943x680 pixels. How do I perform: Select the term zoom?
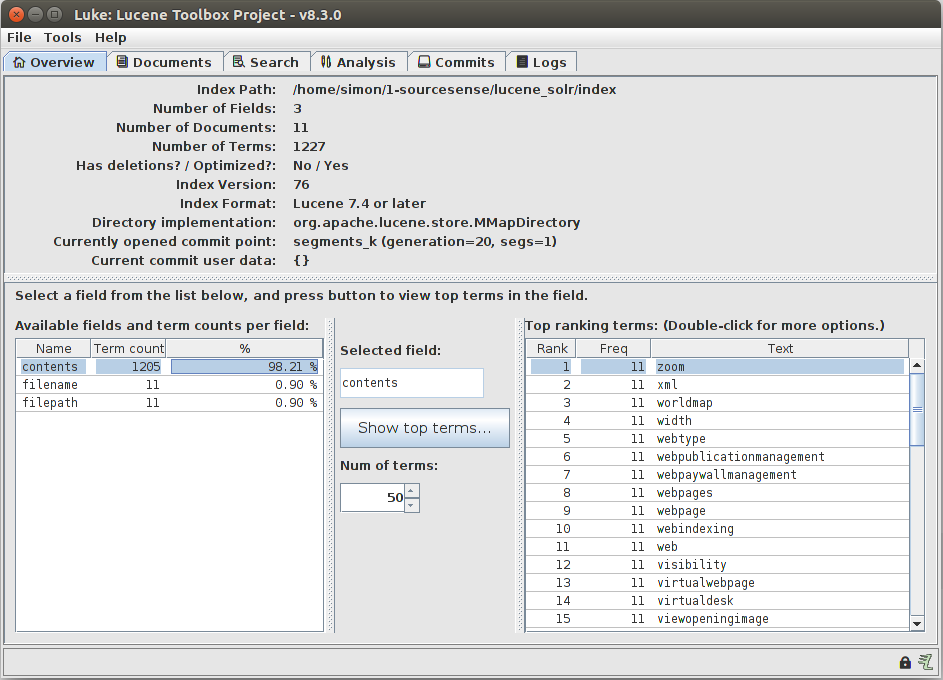pyautogui.click(x=717, y=367)
